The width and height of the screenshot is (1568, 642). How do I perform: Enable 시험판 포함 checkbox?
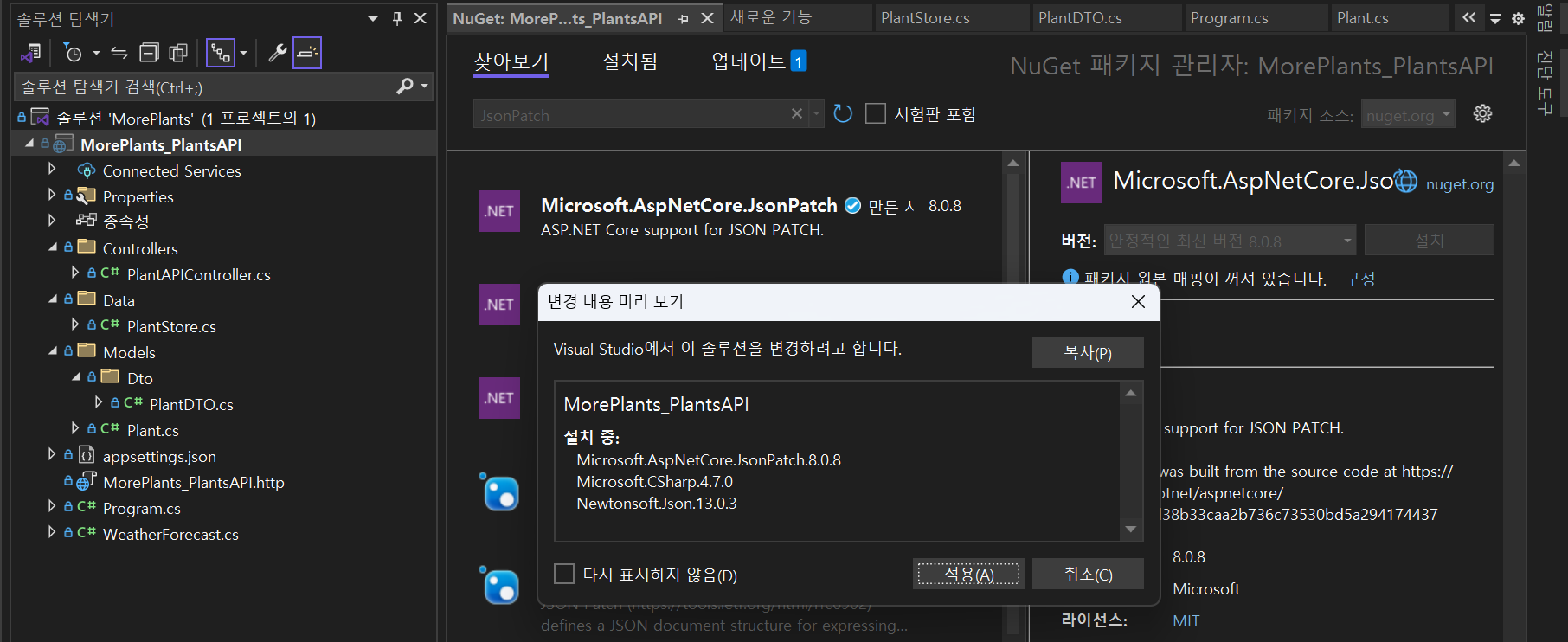tap(876, 114)
